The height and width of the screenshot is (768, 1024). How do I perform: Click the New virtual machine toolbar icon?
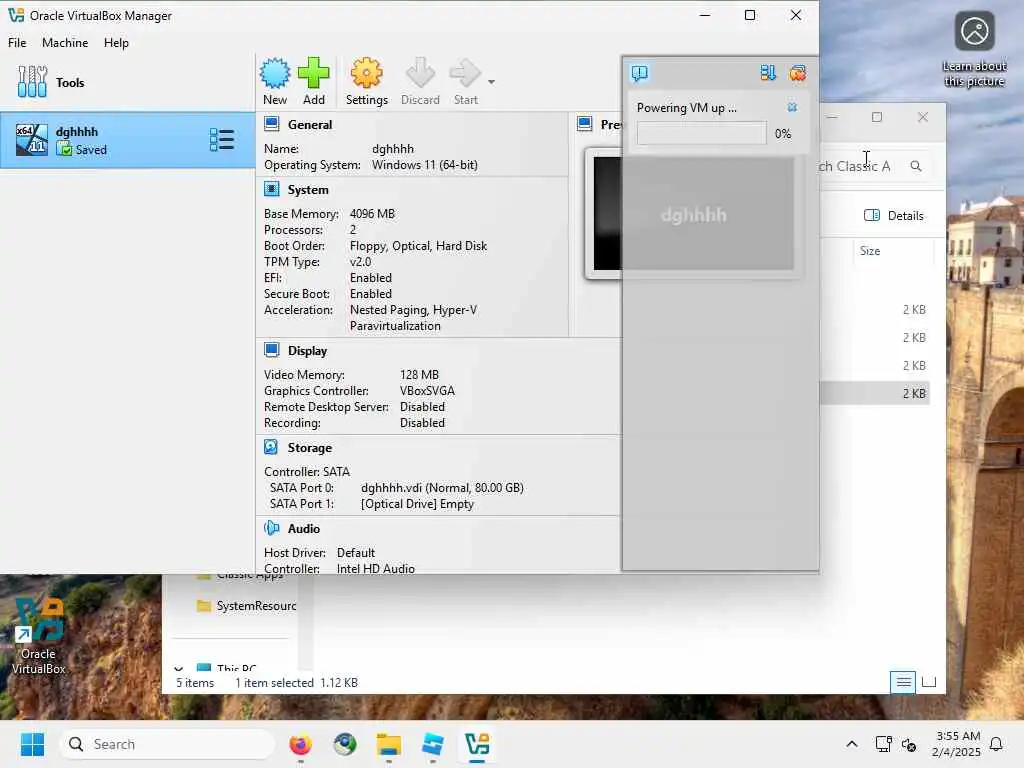tap(275, 73)
